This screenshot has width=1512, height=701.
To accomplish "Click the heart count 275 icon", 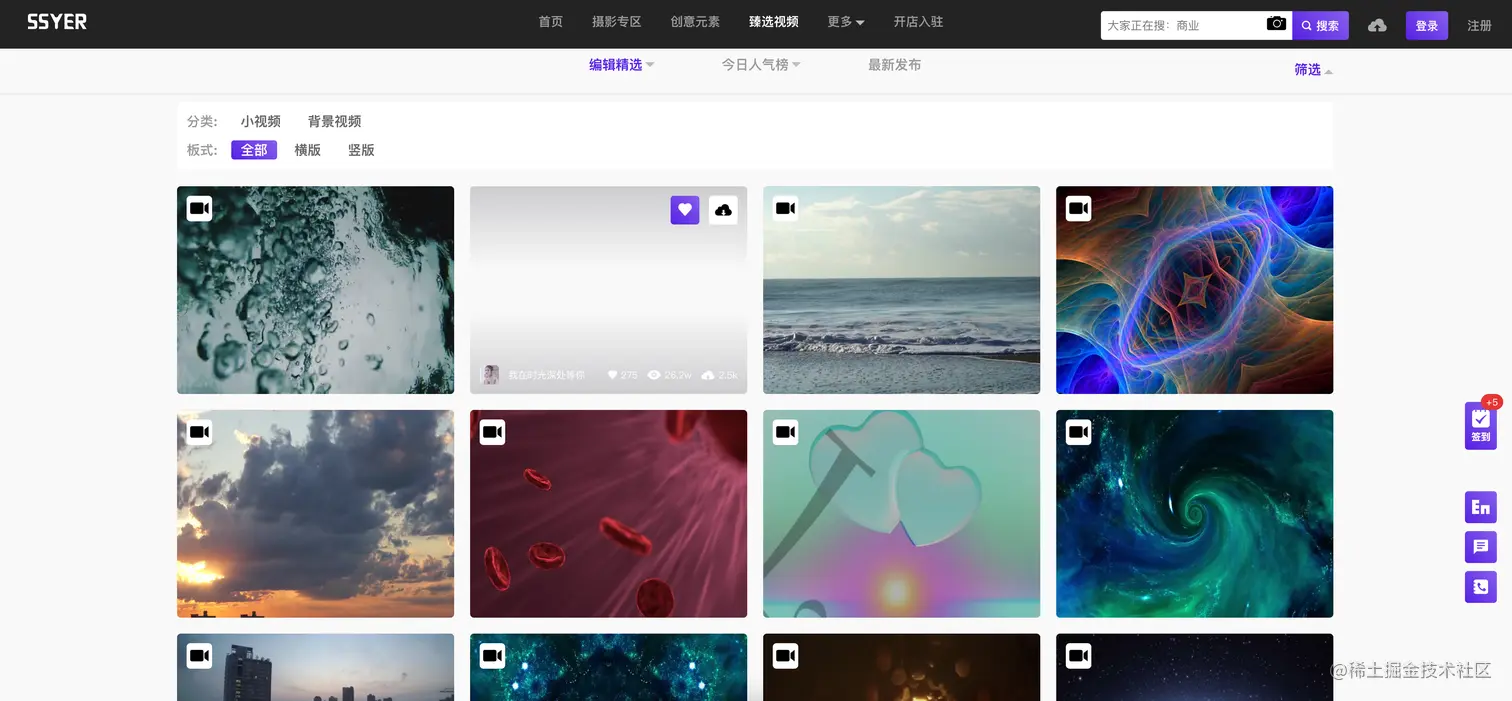I will (x=612, y=375).
